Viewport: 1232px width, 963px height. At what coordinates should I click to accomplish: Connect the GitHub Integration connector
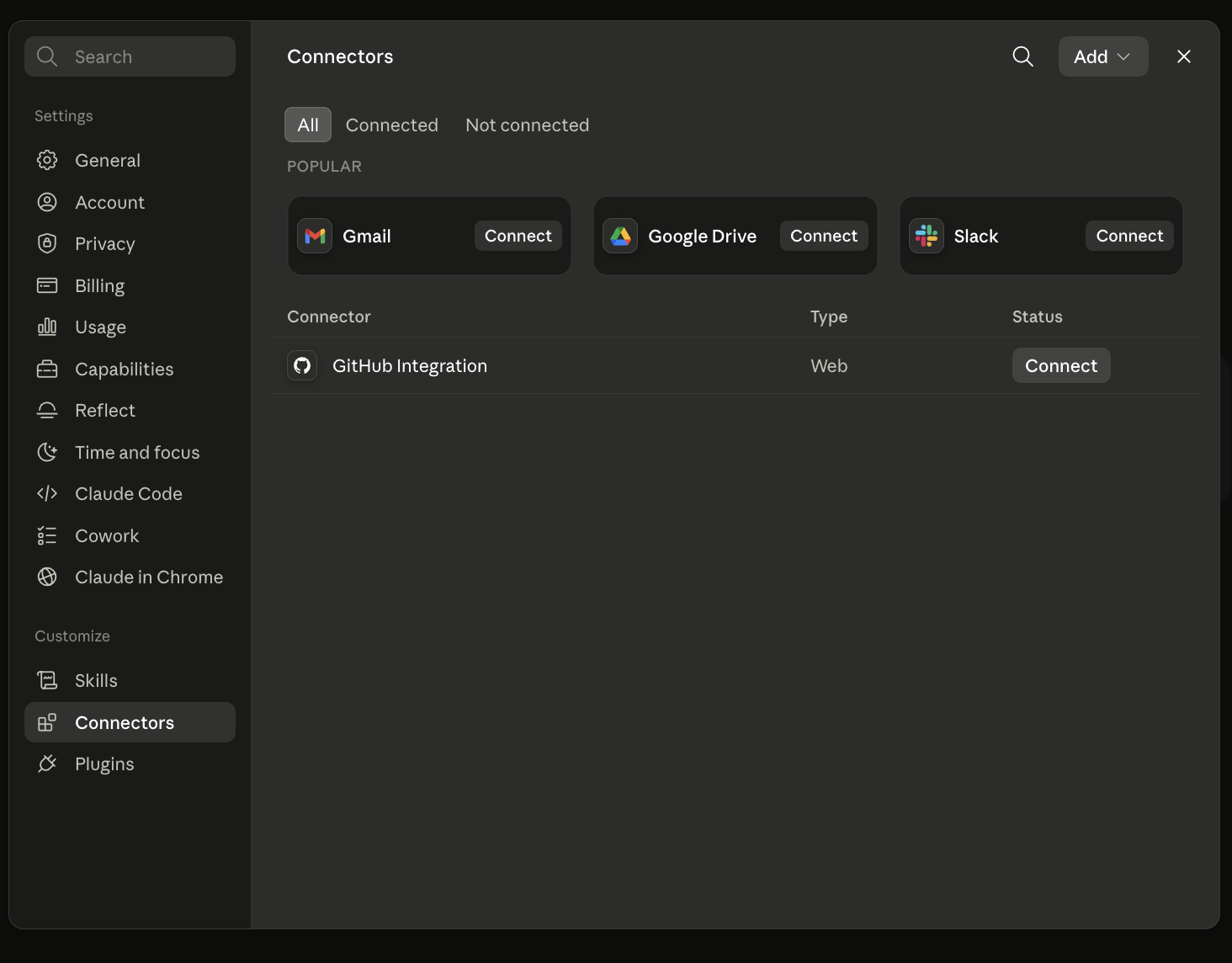pos(1061,365)
